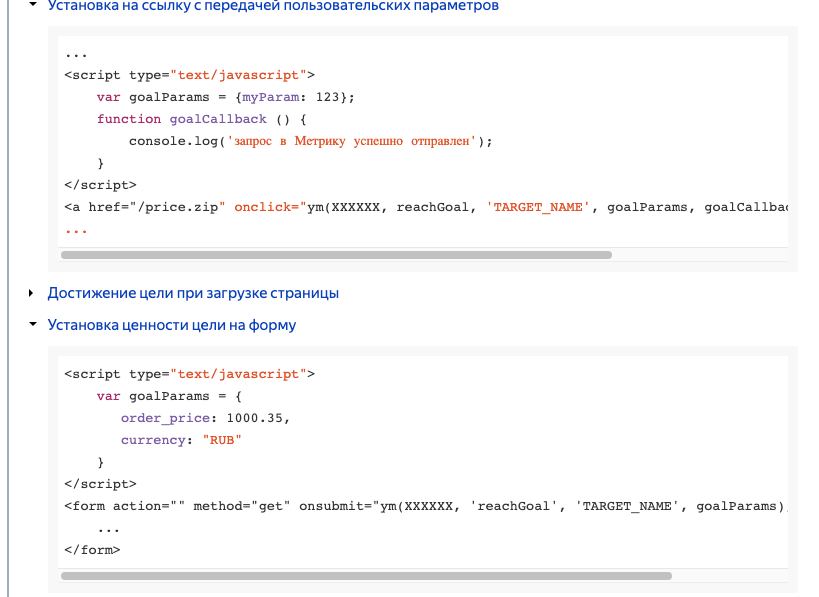Viewport: 819px width, 597px height.
Task: Click the red '...' under the href line
Action: pyautogui.click(x=76, y=230)
